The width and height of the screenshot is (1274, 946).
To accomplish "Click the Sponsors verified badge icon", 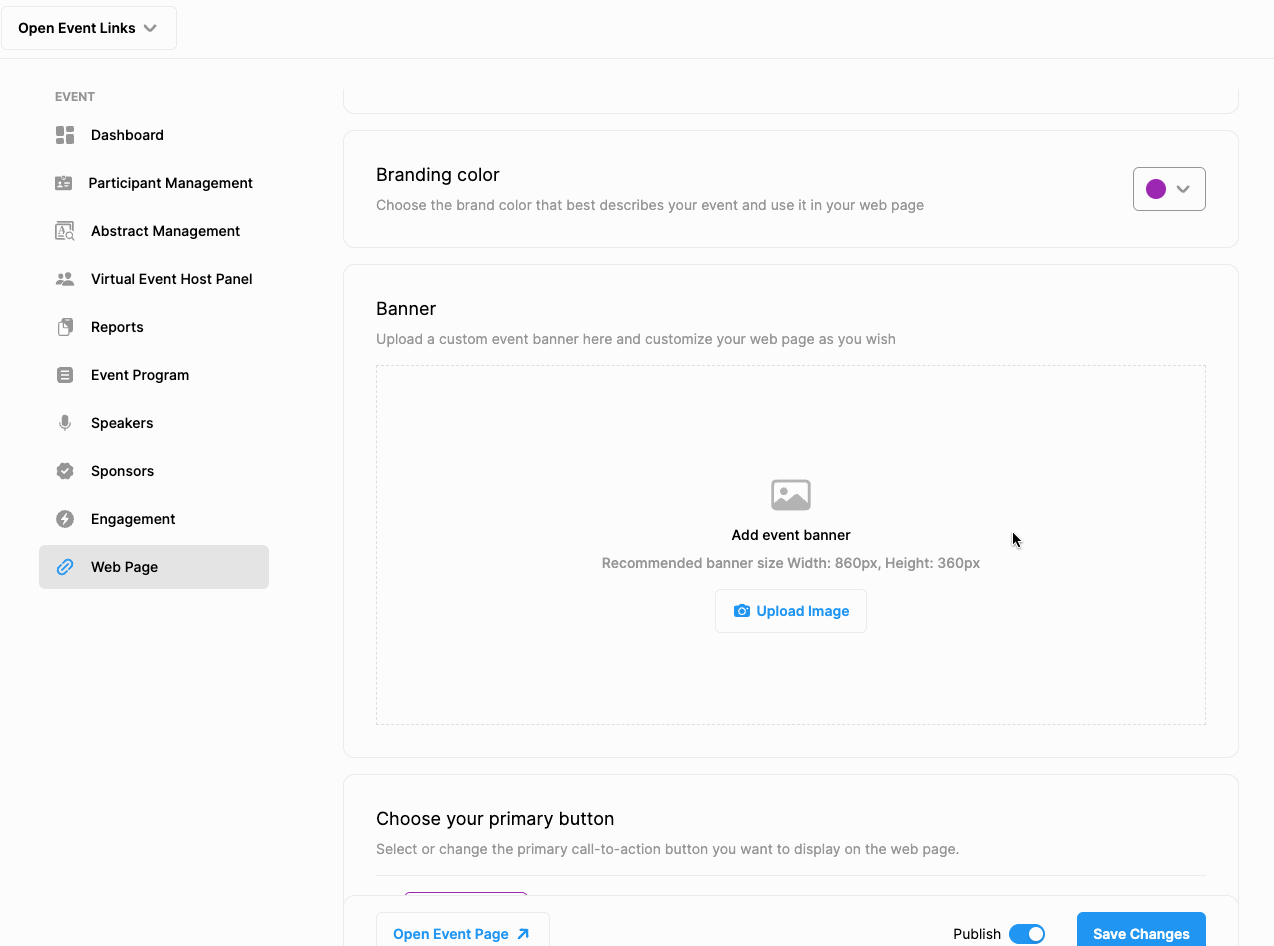I will [x=65, y=471].
